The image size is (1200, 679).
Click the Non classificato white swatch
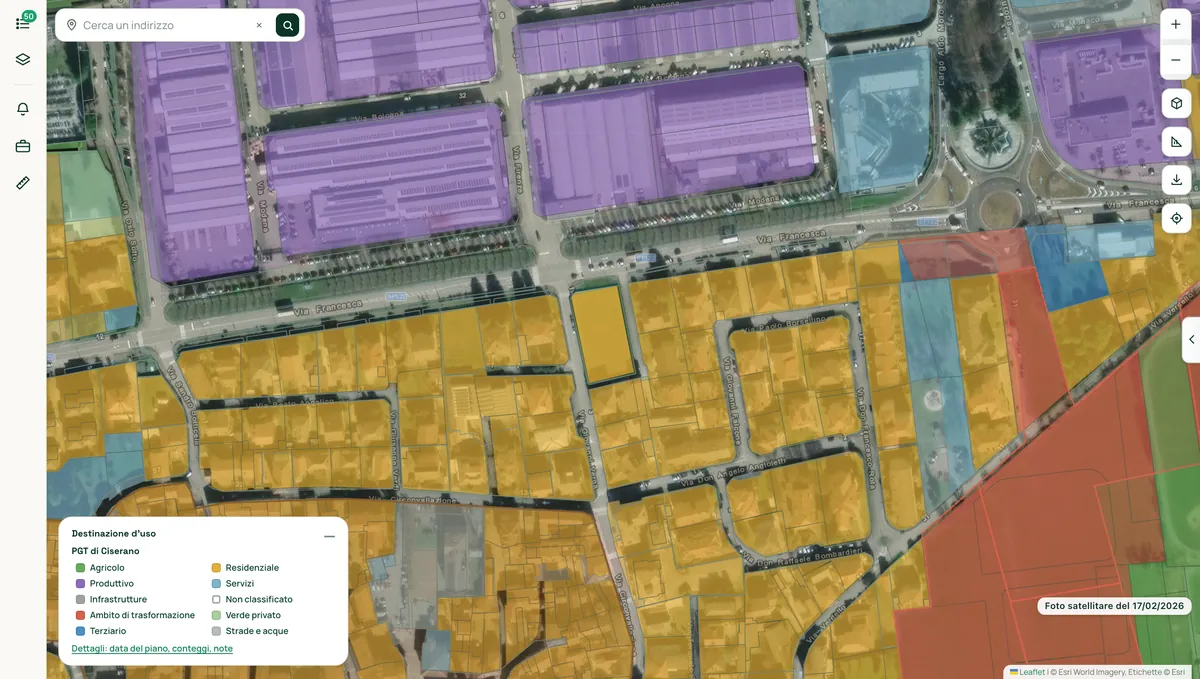(216, 600)
